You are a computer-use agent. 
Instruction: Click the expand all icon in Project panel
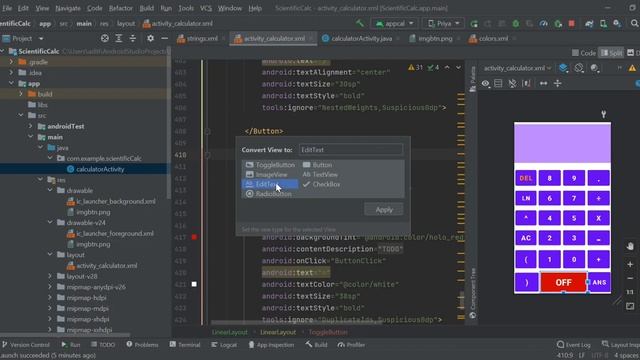pos(119,38)
